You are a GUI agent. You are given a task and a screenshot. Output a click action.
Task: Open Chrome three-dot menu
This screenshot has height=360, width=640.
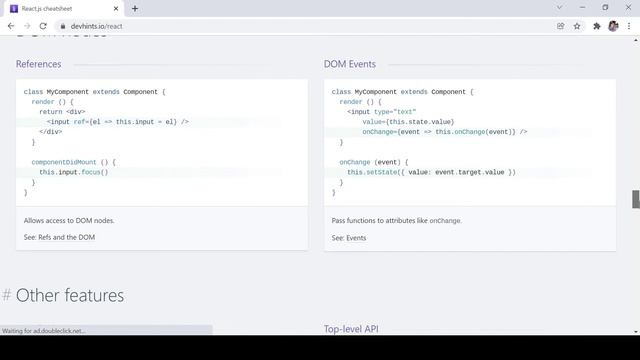click(x=629, y=26)
